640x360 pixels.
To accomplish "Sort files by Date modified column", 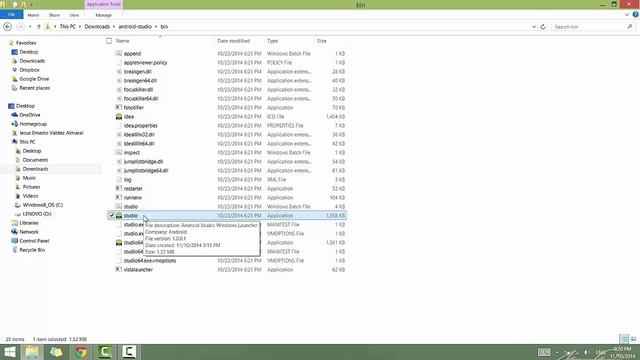I will coord(233,41).
